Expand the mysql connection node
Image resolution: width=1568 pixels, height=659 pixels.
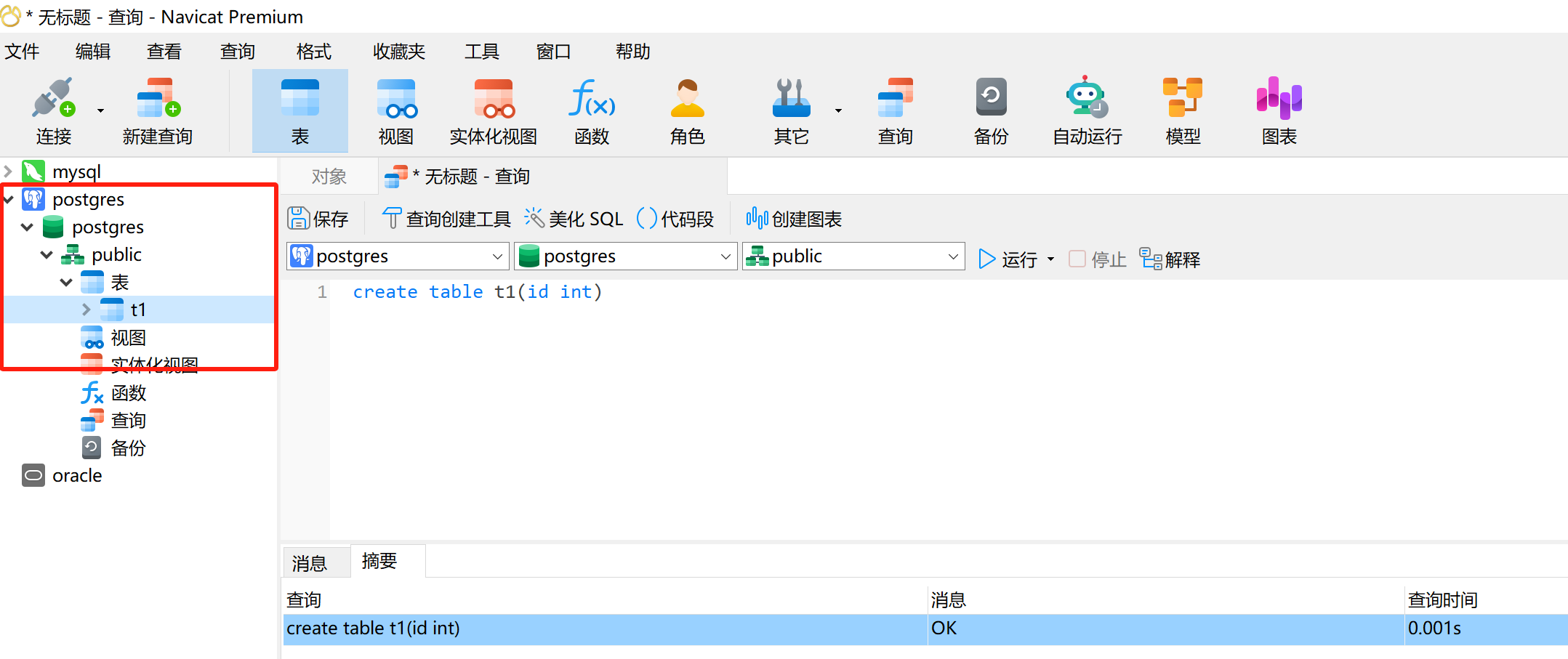point(8,171)
